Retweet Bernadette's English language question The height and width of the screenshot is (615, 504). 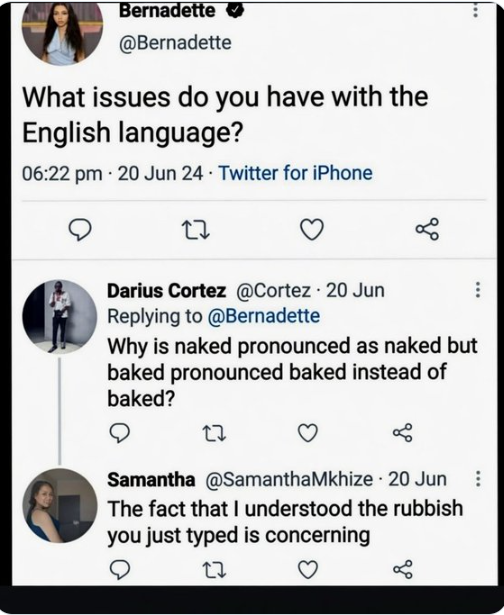click(x=196, y=230)
